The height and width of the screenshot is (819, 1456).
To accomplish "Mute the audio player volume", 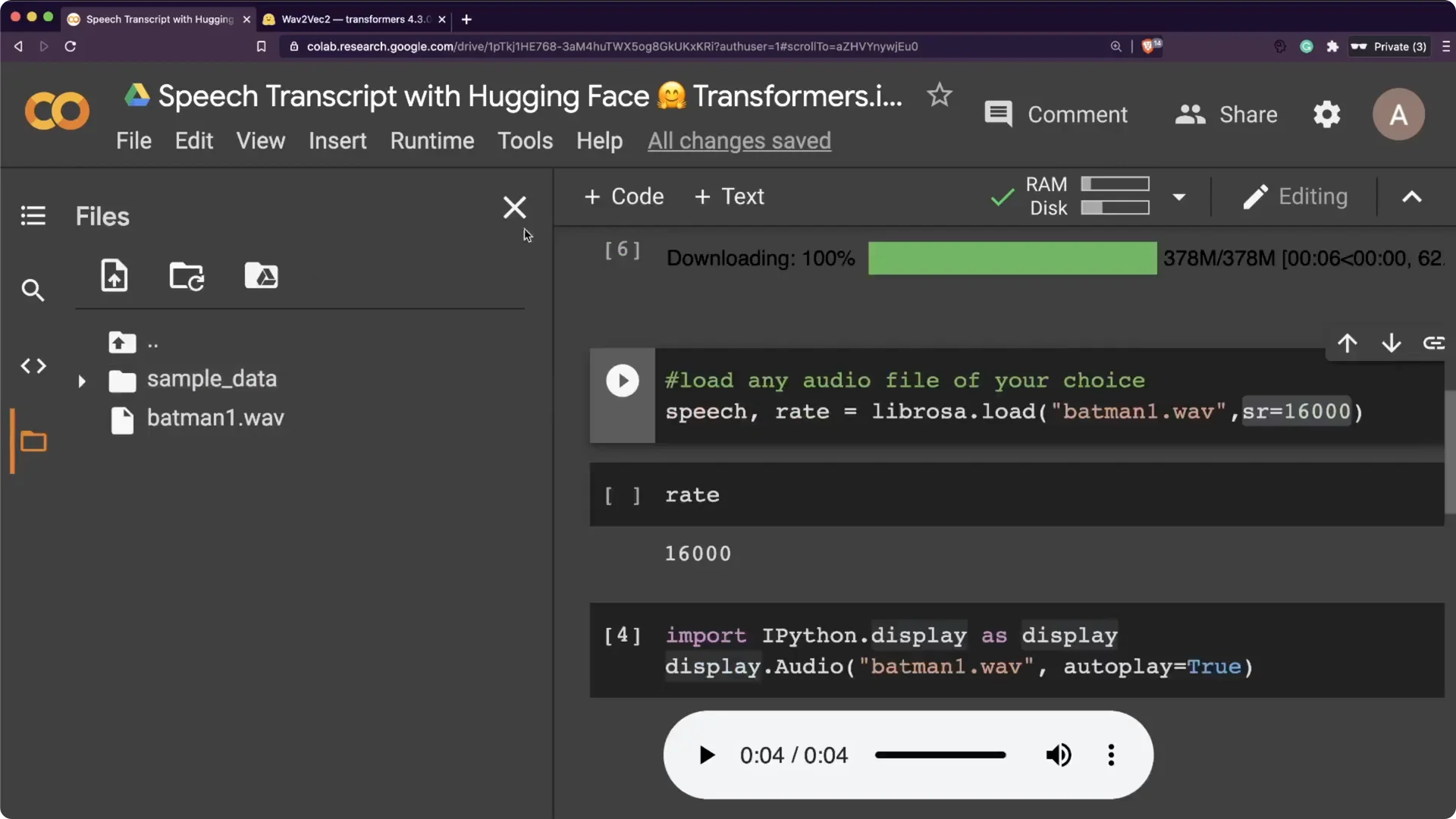I will 1059,755.
